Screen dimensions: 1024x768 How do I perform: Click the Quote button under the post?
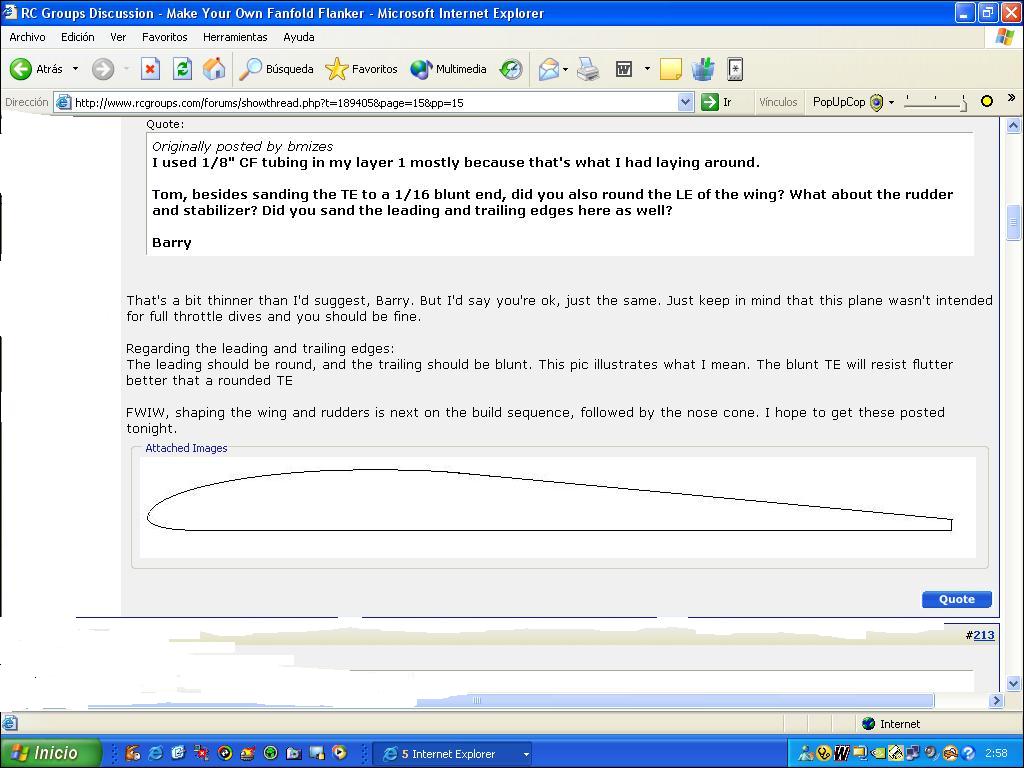click(956, 599)
